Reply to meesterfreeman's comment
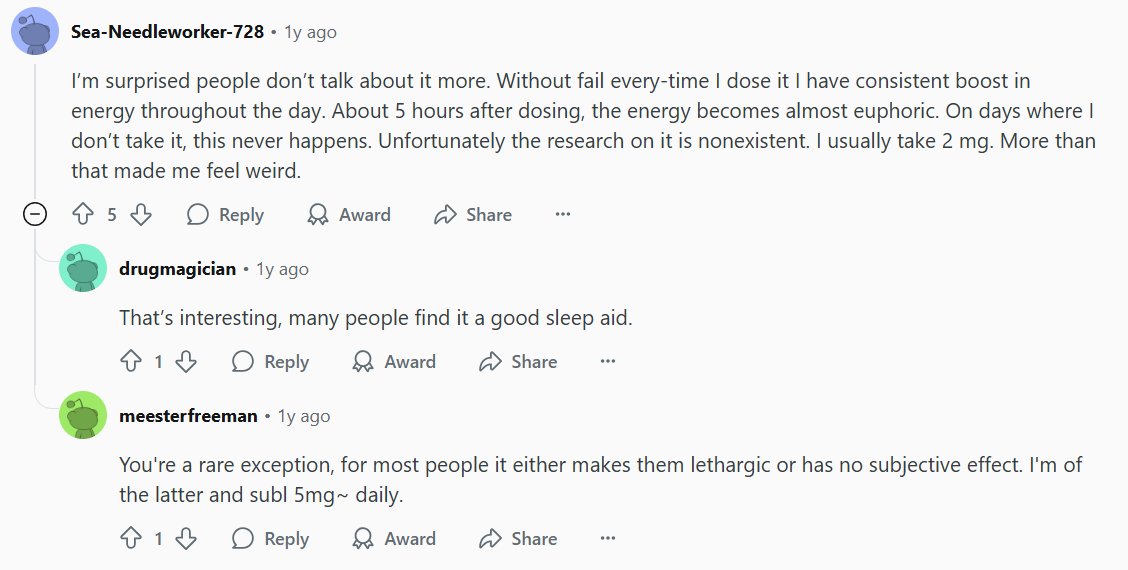 (x=270, y=538)
